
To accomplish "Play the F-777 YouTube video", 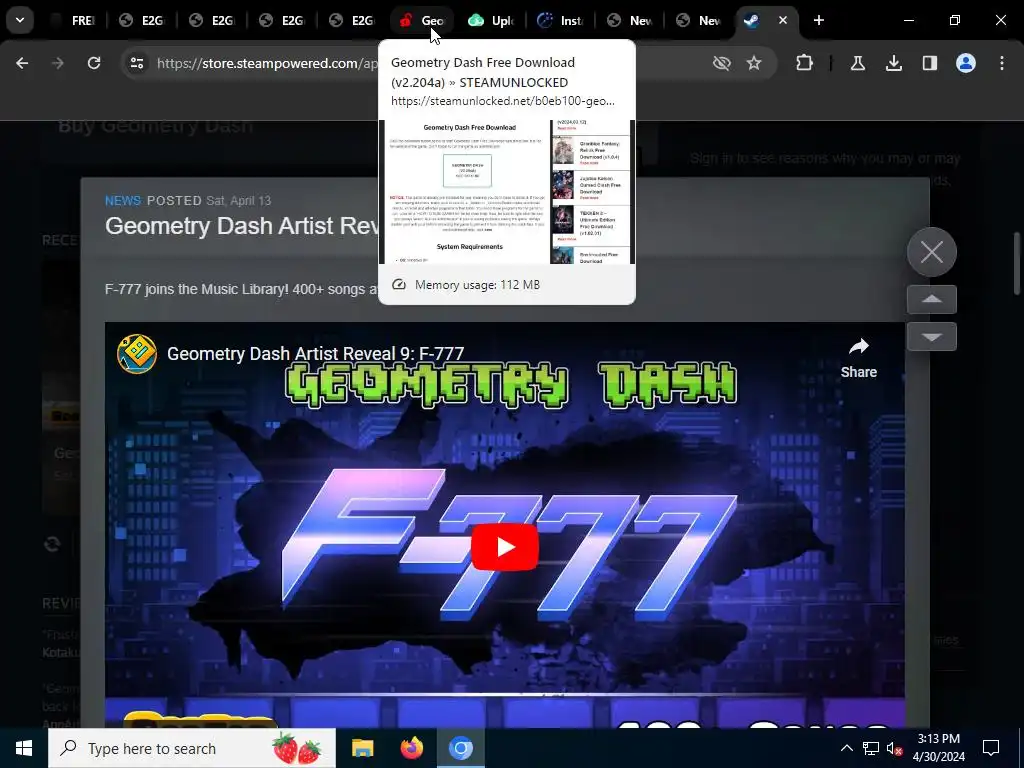I will (505, 547).
